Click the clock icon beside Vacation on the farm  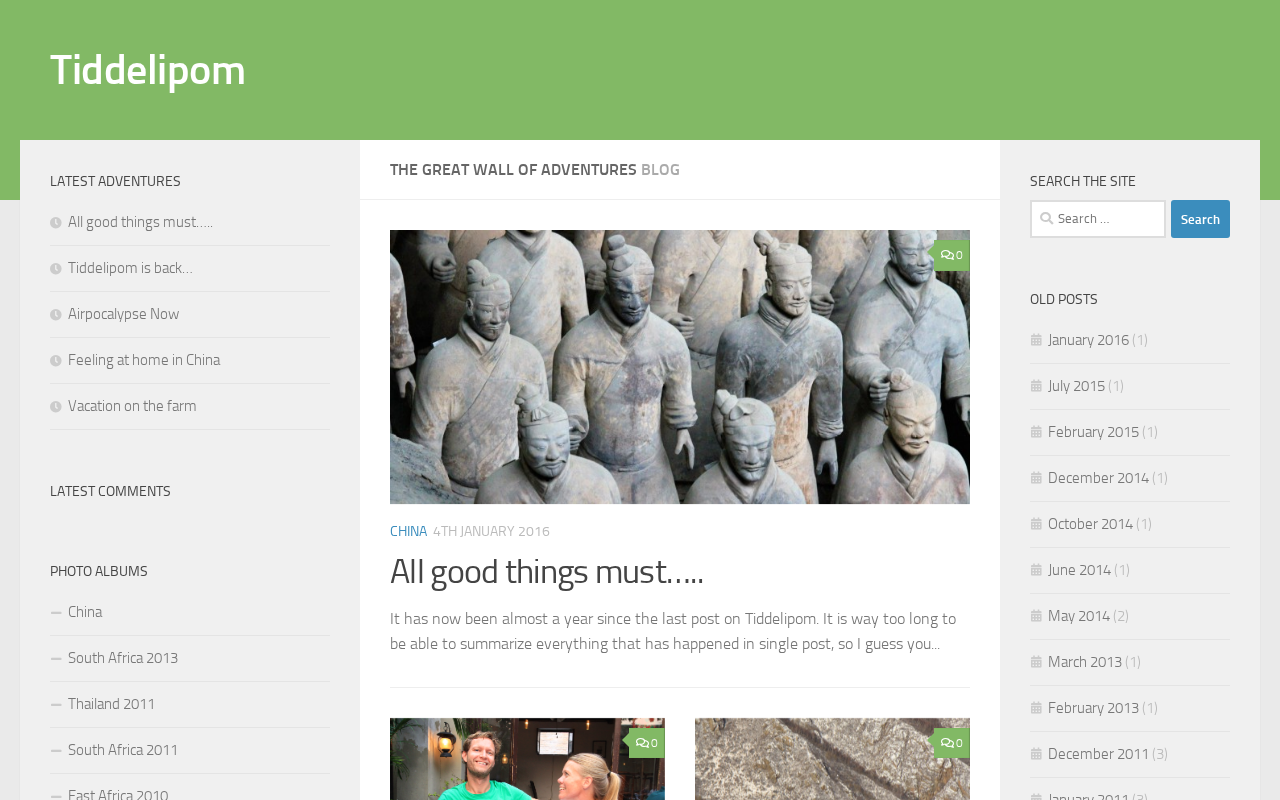[56, 407]
